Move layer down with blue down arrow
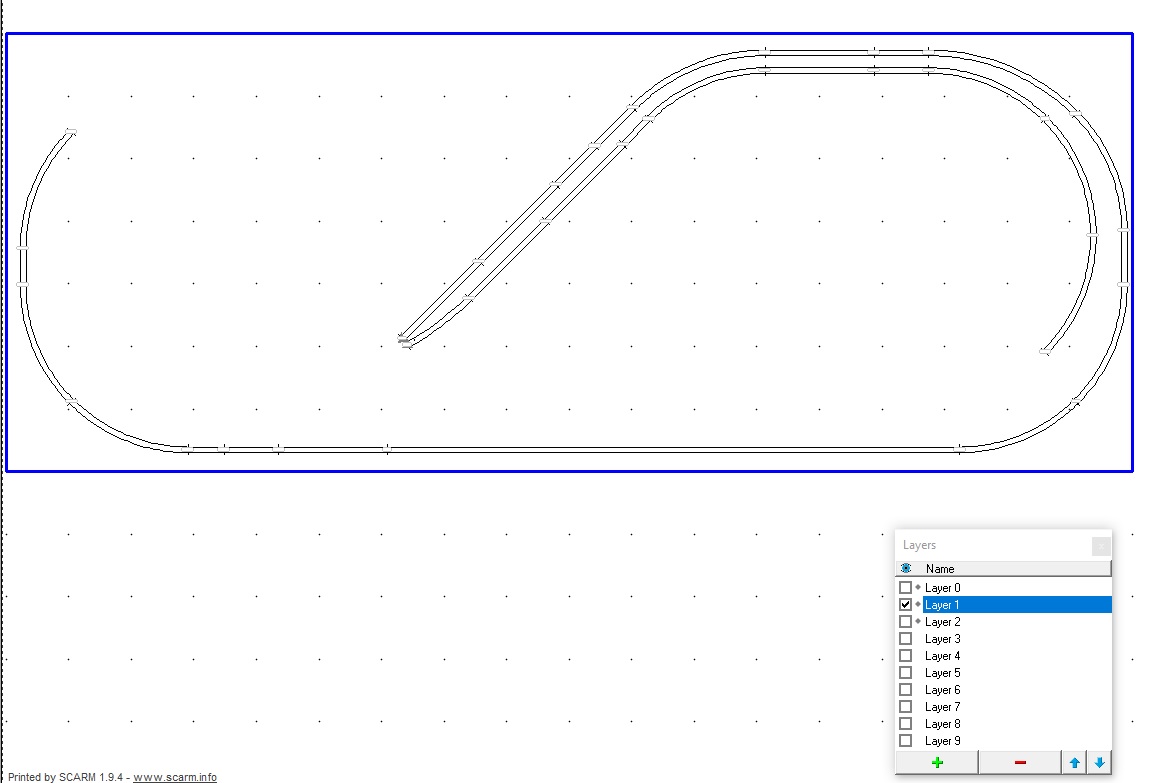This screenshot has width=1149, height=783. [x=1099, y=762]
